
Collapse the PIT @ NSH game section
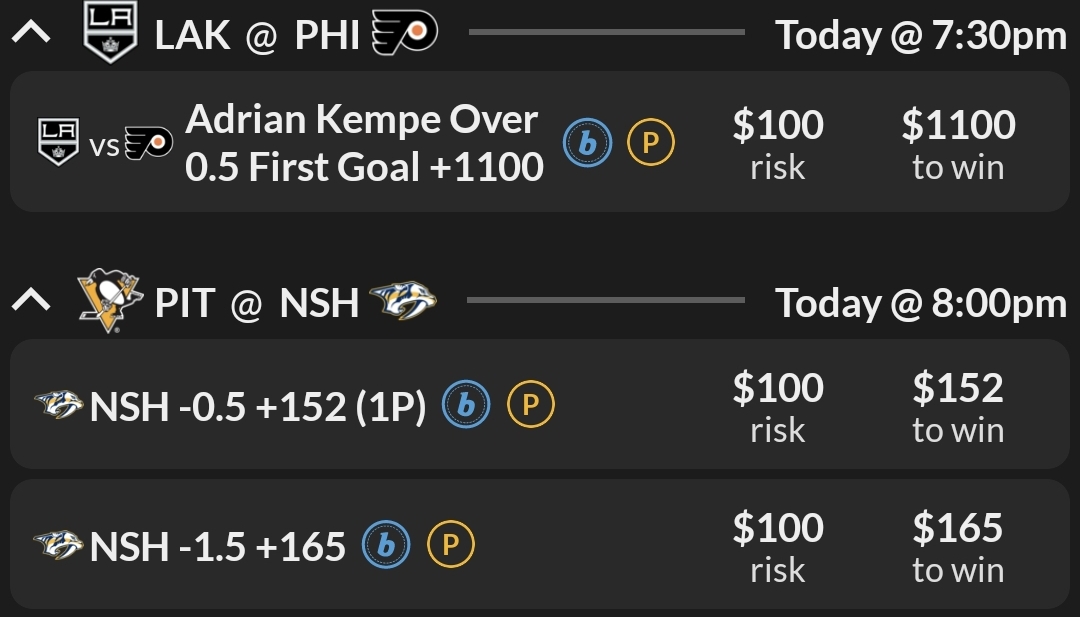tap(31, 300)
